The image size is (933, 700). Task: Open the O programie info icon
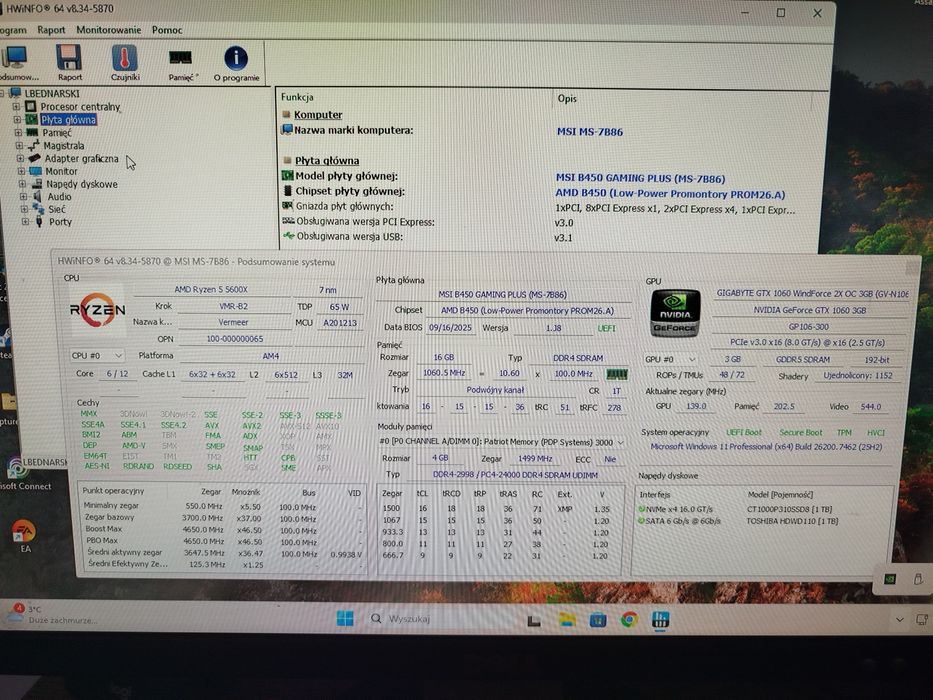pyautogui.click(x=236, y=63)
